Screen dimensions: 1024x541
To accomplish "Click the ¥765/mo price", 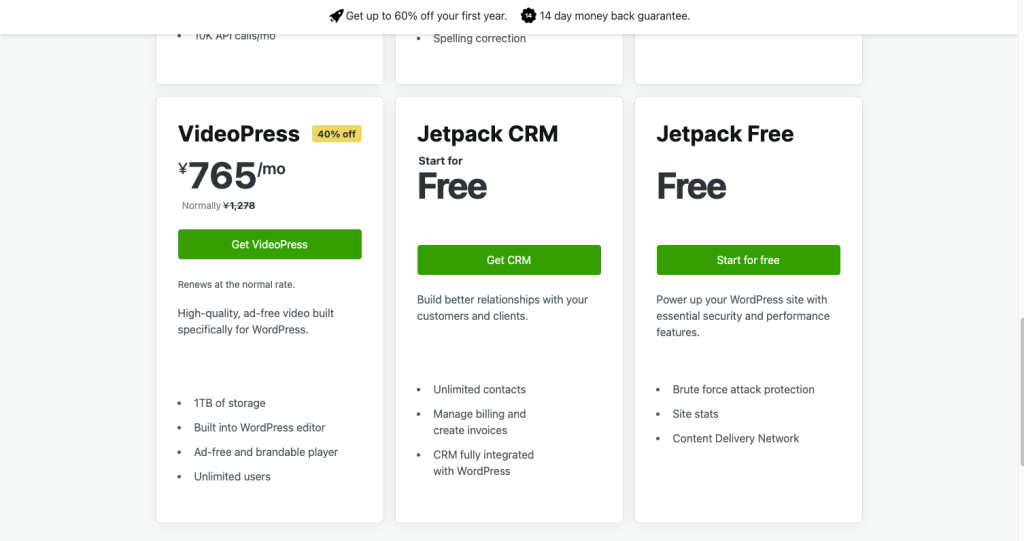I will coord(232,175).
